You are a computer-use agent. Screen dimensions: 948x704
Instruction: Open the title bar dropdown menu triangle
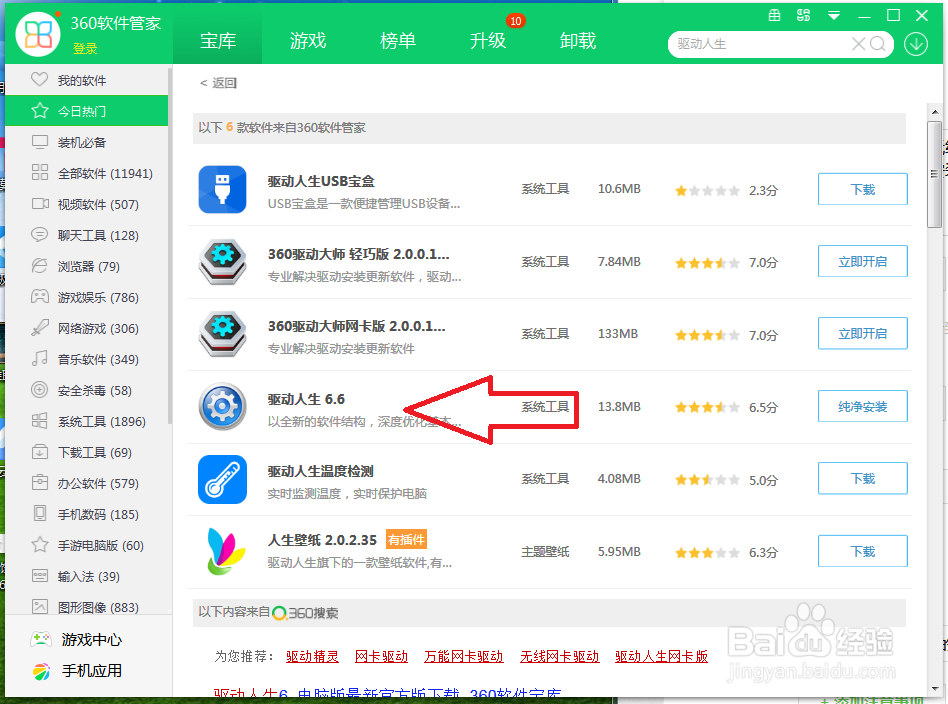click(x=833, y=16)
